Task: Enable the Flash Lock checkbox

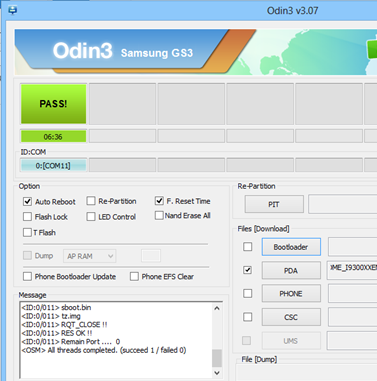Action: point(27,217)
